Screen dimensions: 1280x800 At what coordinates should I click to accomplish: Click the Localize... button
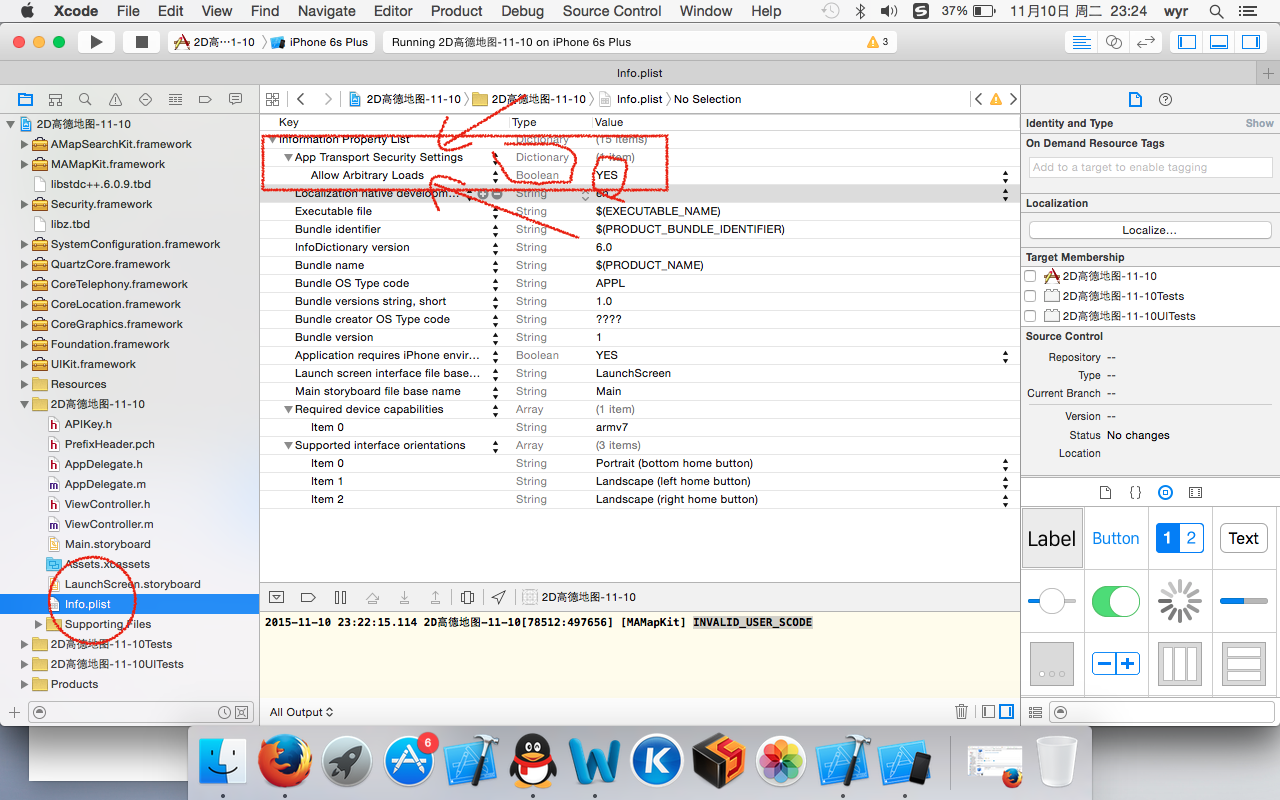(1149, 230)
